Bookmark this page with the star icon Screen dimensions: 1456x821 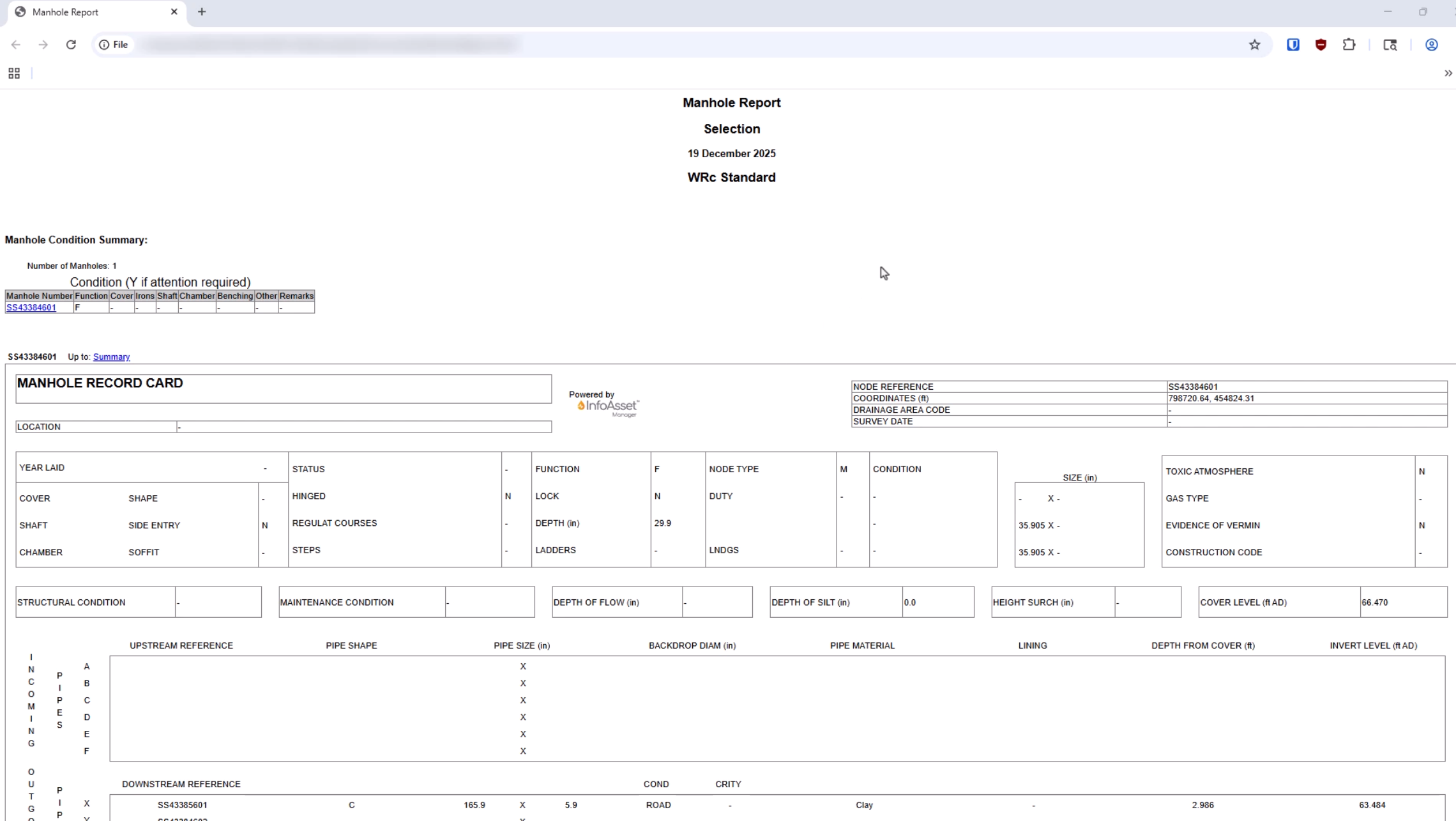(1254, 44)
